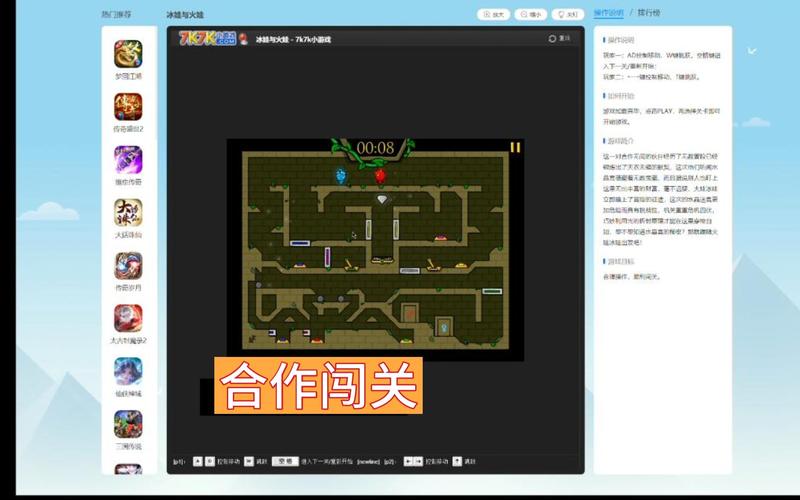The width and height of the screenshot is (800, 500).
Task: Open the 操作说明 tab
Action: (609, 13)
